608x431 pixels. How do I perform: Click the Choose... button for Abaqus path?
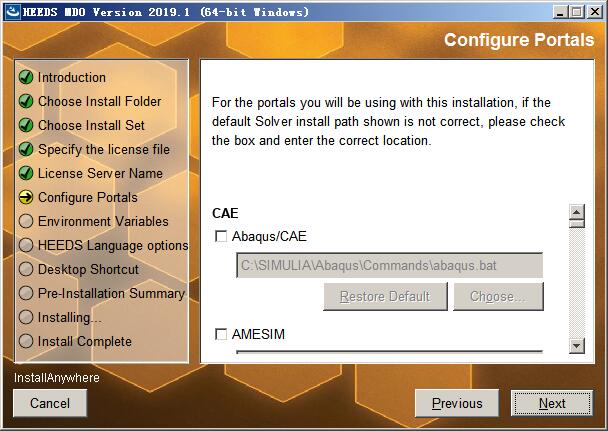[x=498, y=297]
